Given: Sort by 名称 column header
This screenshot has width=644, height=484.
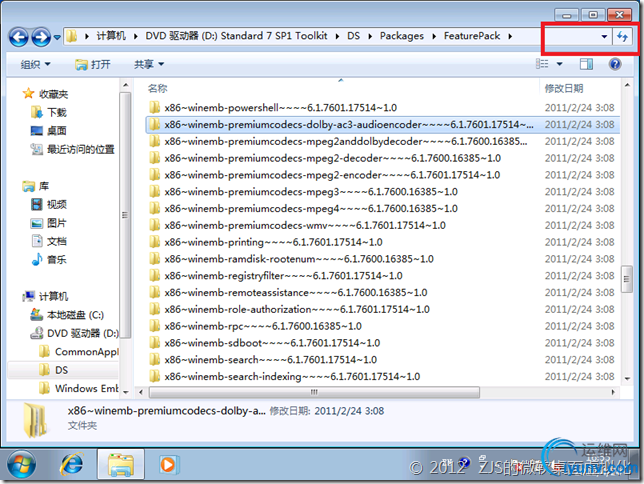Looking at the screenshot, I should tap(158, 88).
